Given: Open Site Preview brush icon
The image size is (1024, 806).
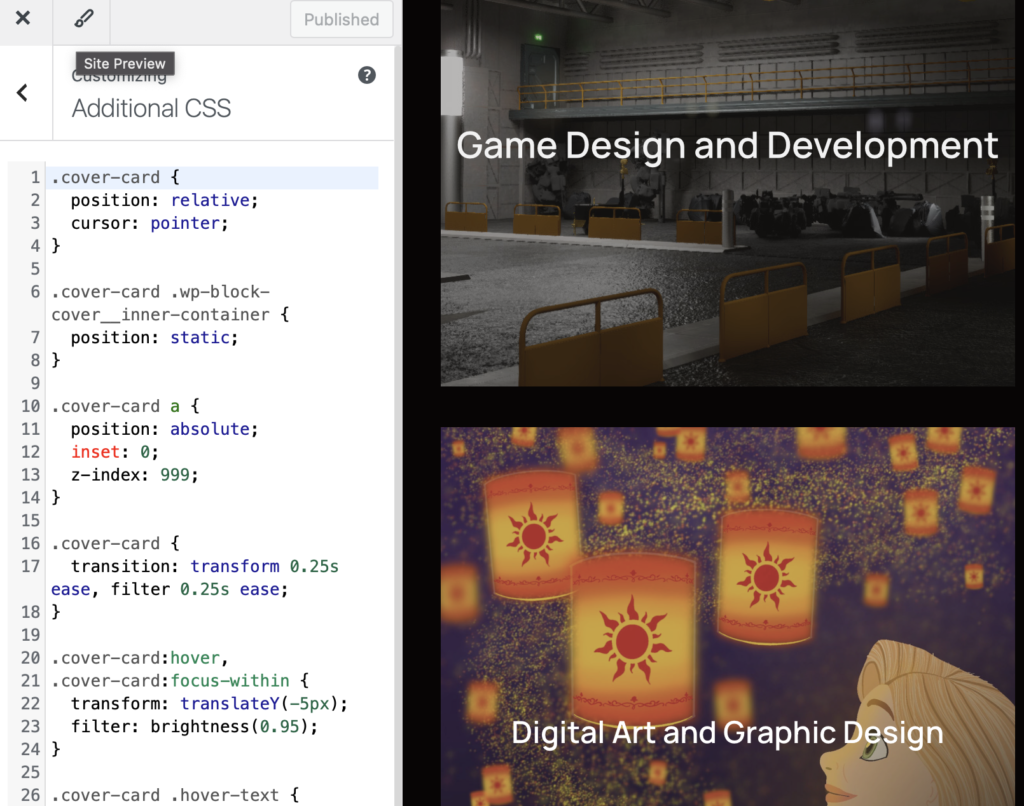Looking at the screenshot, I should [x=83, y=18].
